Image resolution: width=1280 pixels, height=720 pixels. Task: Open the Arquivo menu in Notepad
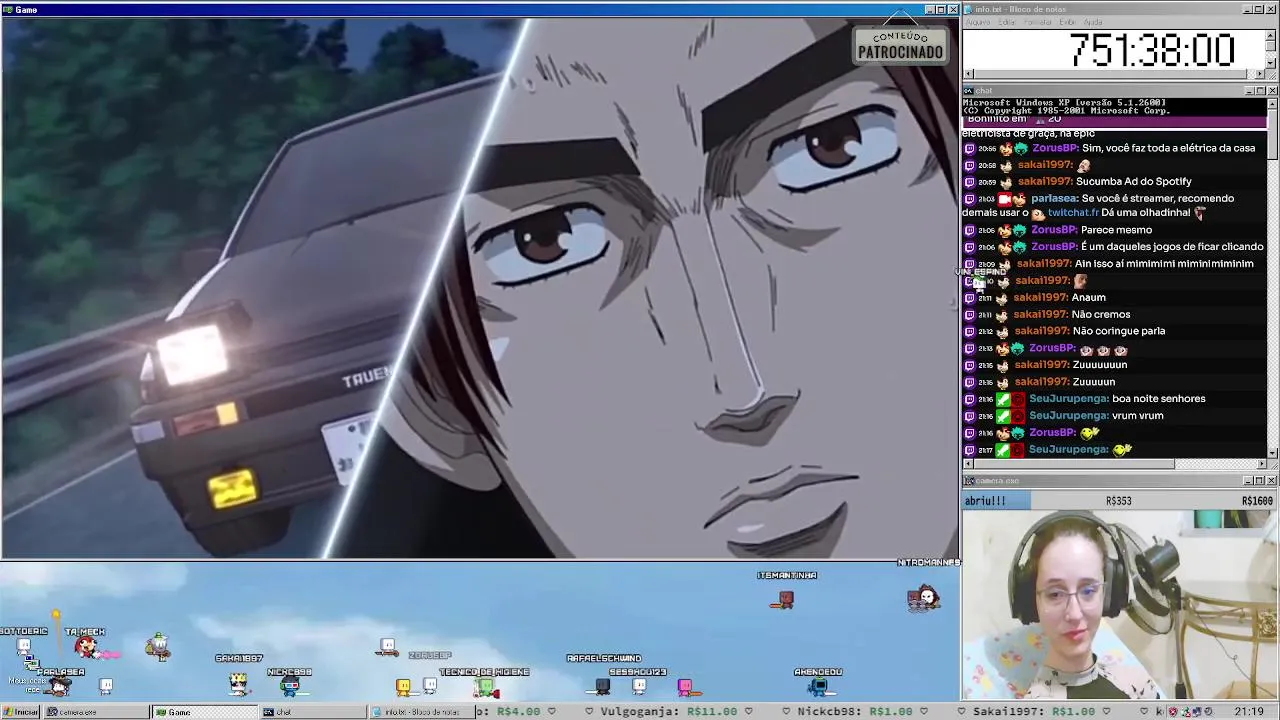978,22
